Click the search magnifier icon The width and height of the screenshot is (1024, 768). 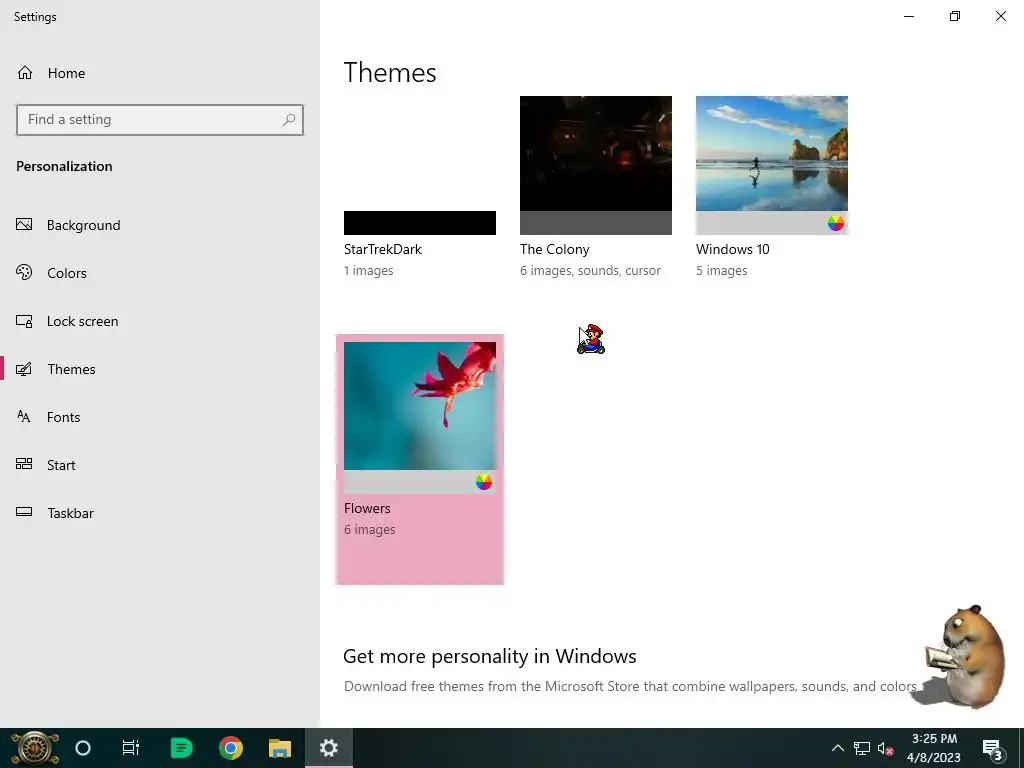(289, 120)
